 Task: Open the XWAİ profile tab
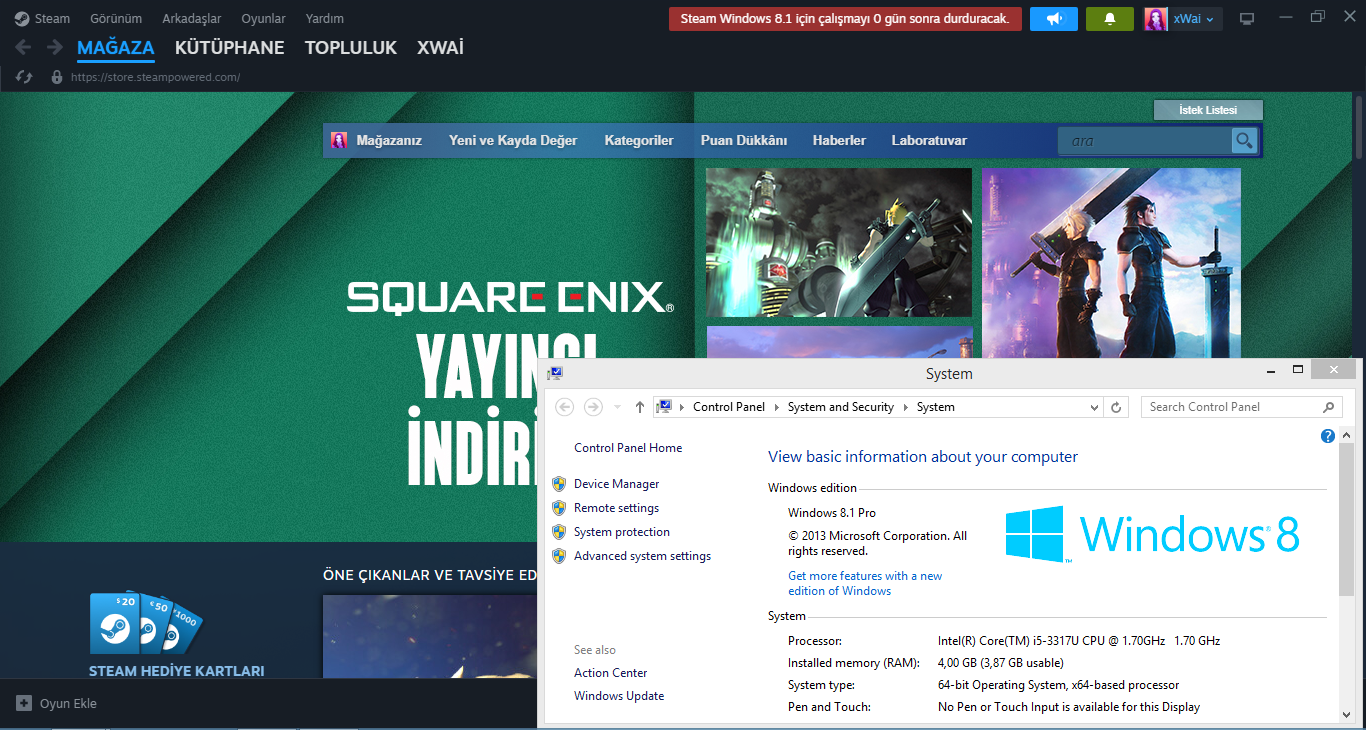coord(440,47)
